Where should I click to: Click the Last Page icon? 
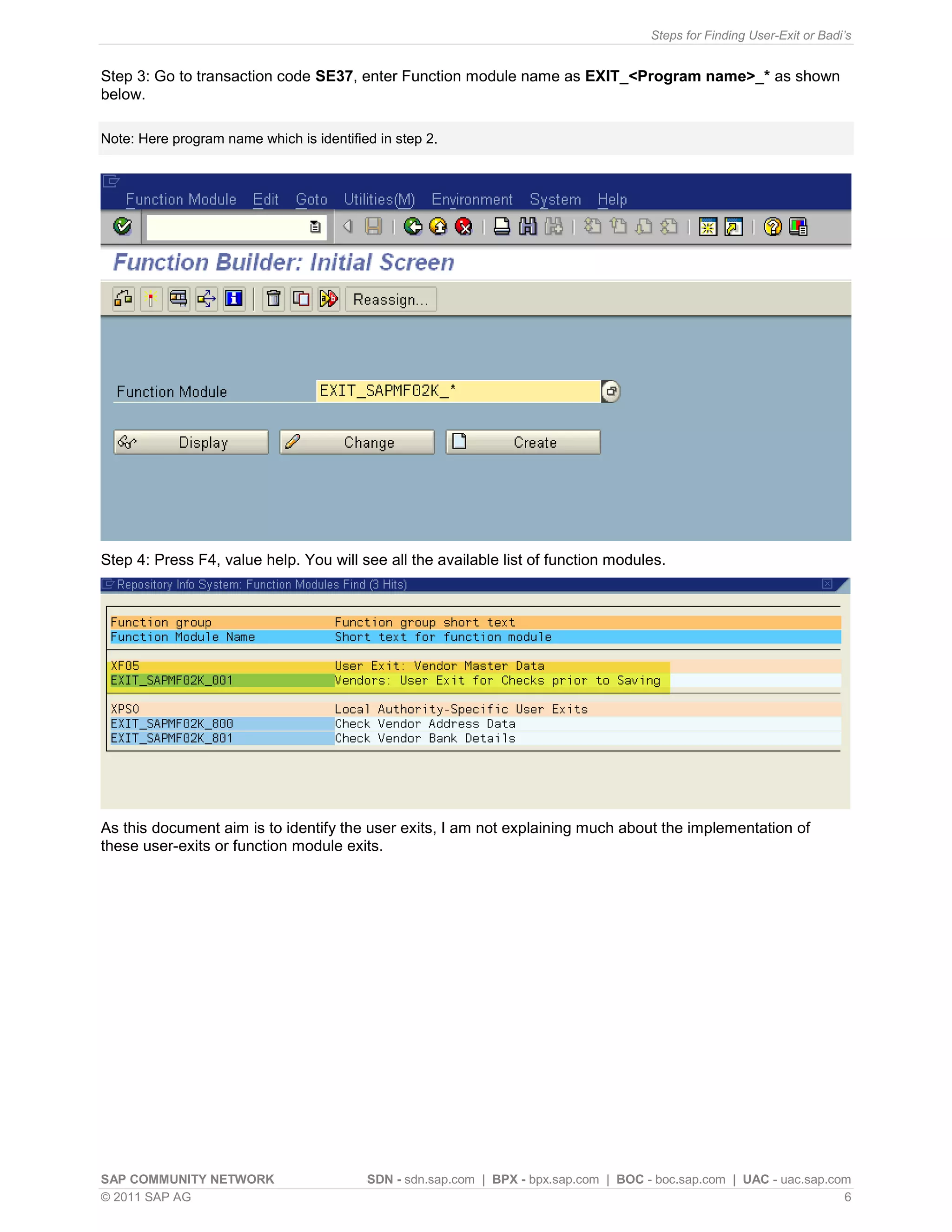coord(669,227)
